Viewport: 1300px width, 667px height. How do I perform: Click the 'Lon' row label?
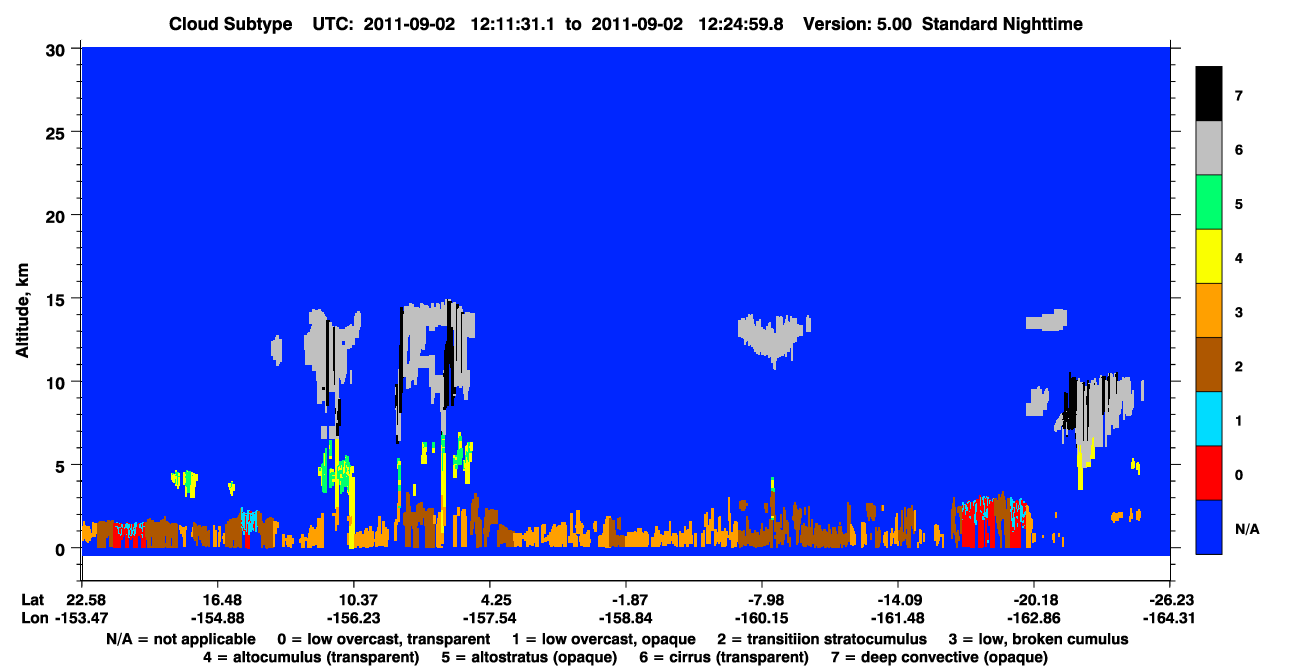[x=34, y=618]
